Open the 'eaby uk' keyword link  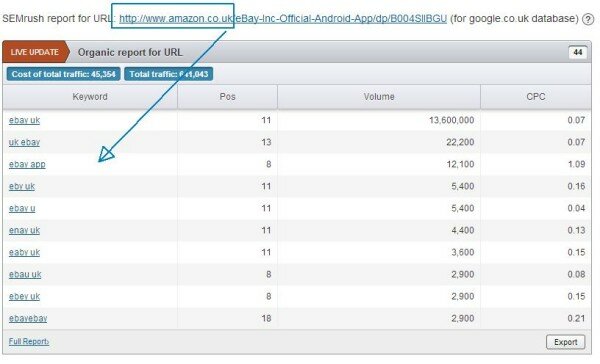coord(24,252)
